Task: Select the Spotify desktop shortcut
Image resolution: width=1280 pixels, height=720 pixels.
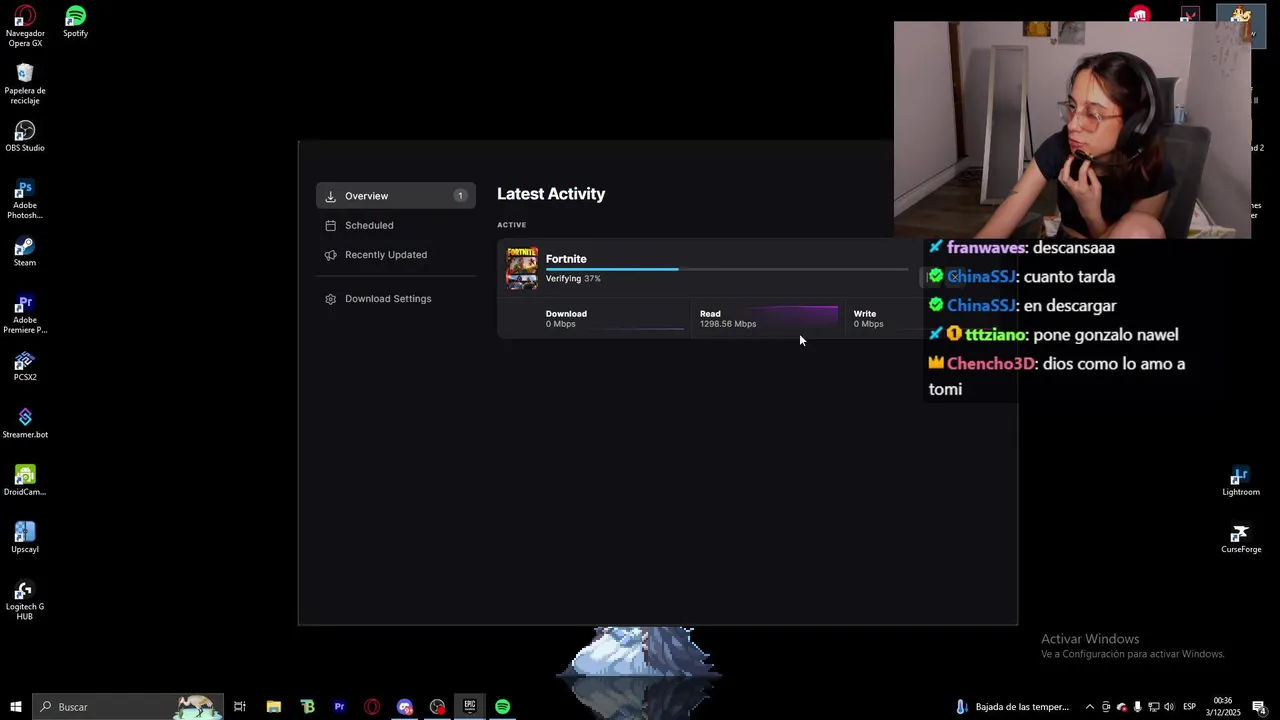Action: coord(75,22)
